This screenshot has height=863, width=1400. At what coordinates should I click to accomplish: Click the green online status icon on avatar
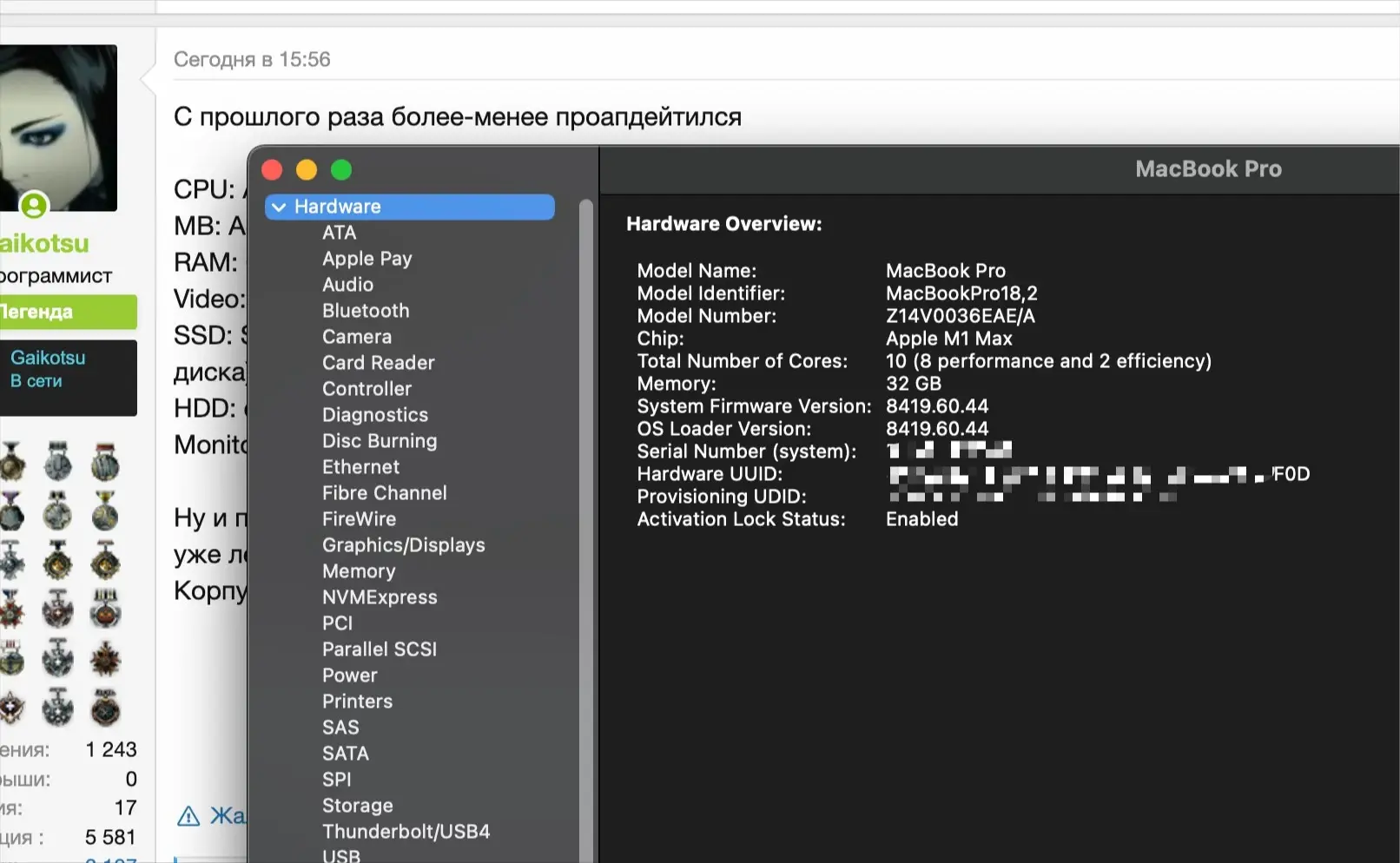[x=34, y=206]
